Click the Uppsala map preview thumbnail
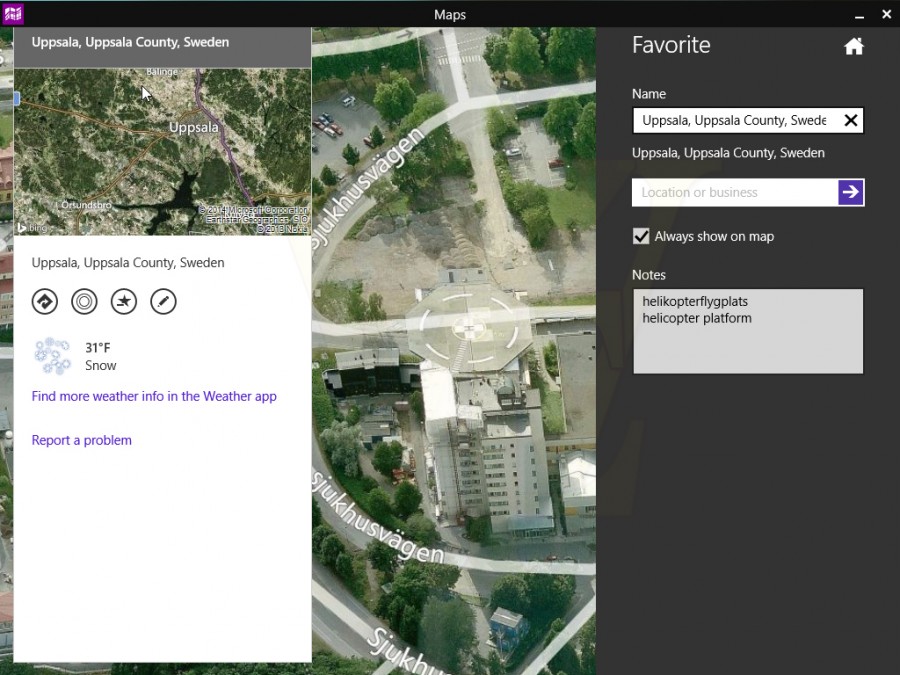The width and height of the screenshot is (900, 675). point(162,152)
